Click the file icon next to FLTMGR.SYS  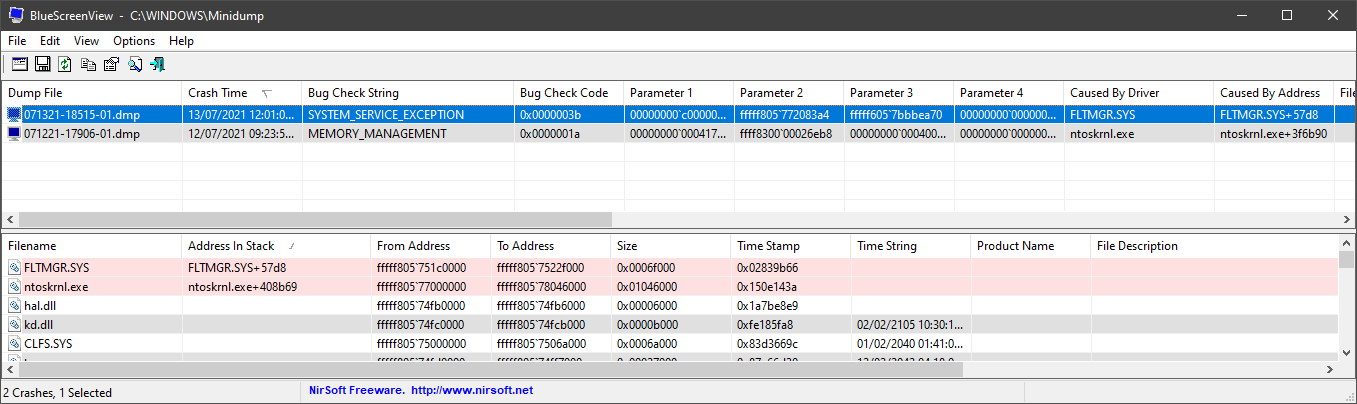[x=14, y=267]
